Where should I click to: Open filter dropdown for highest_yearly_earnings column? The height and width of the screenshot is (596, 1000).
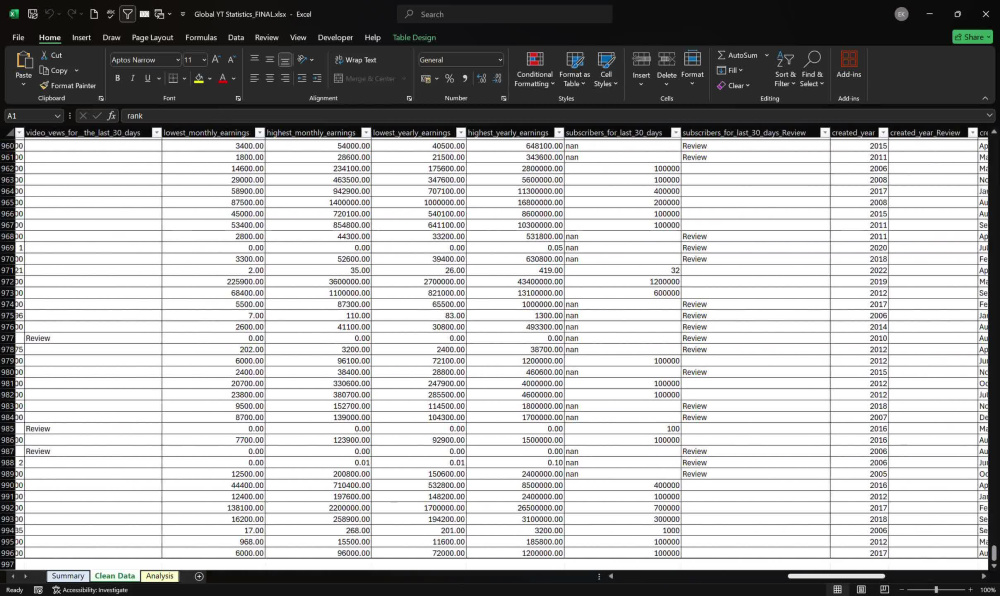click(559, 133)
